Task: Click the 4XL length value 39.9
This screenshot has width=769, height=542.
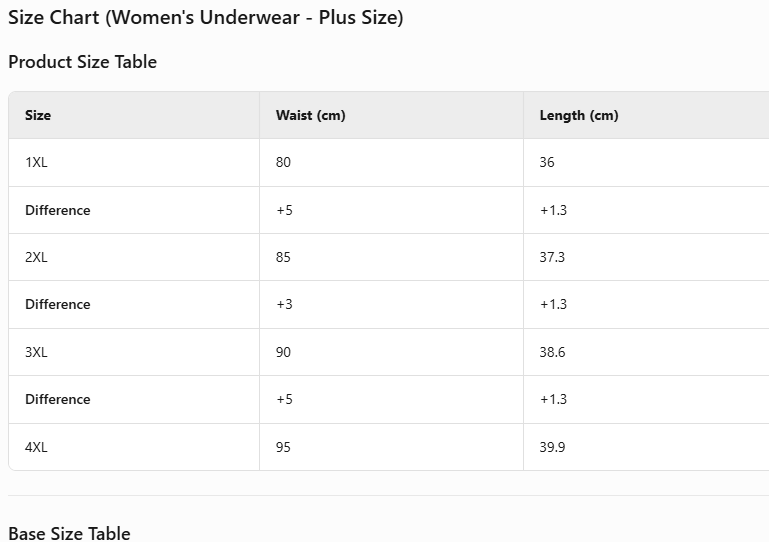Action: [552, 447]
